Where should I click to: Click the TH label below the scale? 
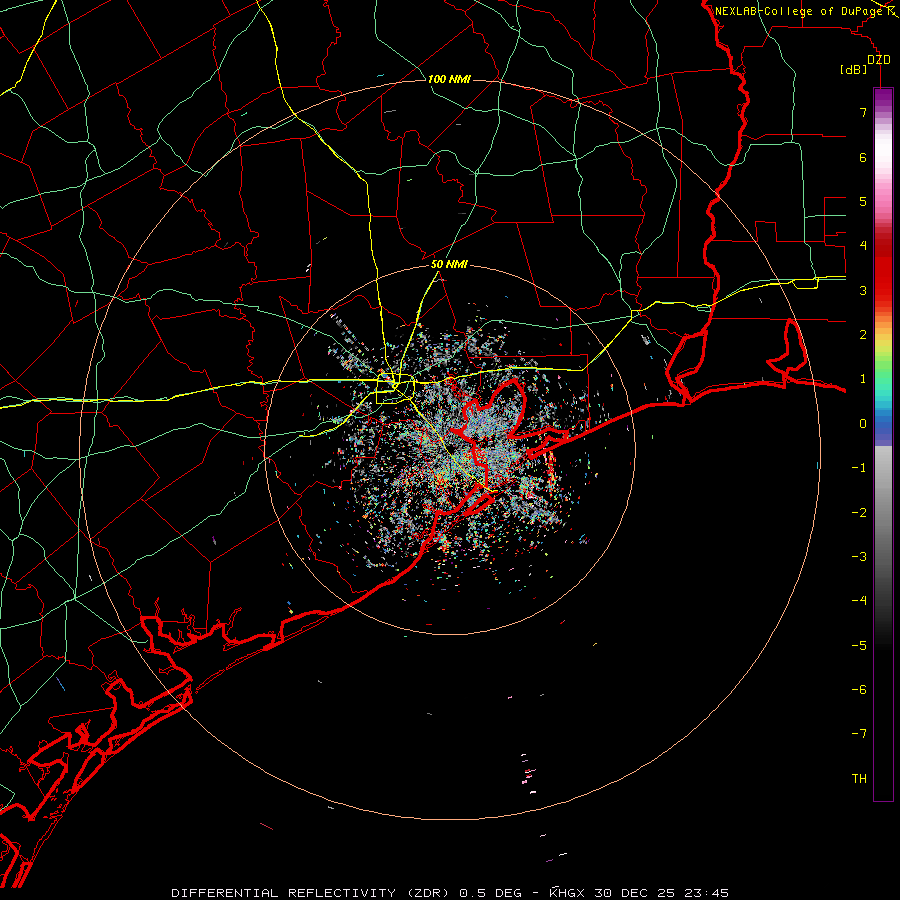click(x=859, y=779)
